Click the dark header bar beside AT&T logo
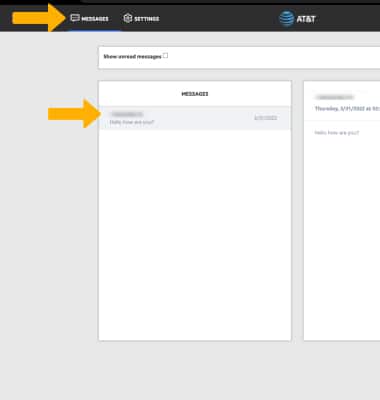The width and height of the screenshot is (380, 400). click(220, 18)
